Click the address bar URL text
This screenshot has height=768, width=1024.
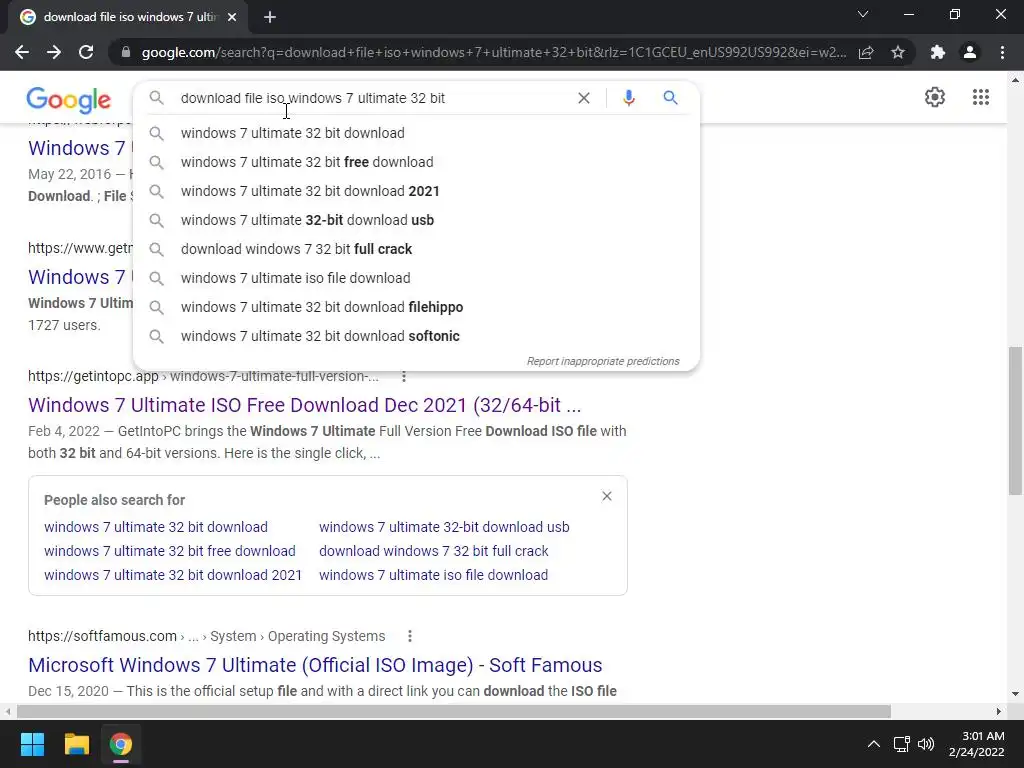(494, 52)
